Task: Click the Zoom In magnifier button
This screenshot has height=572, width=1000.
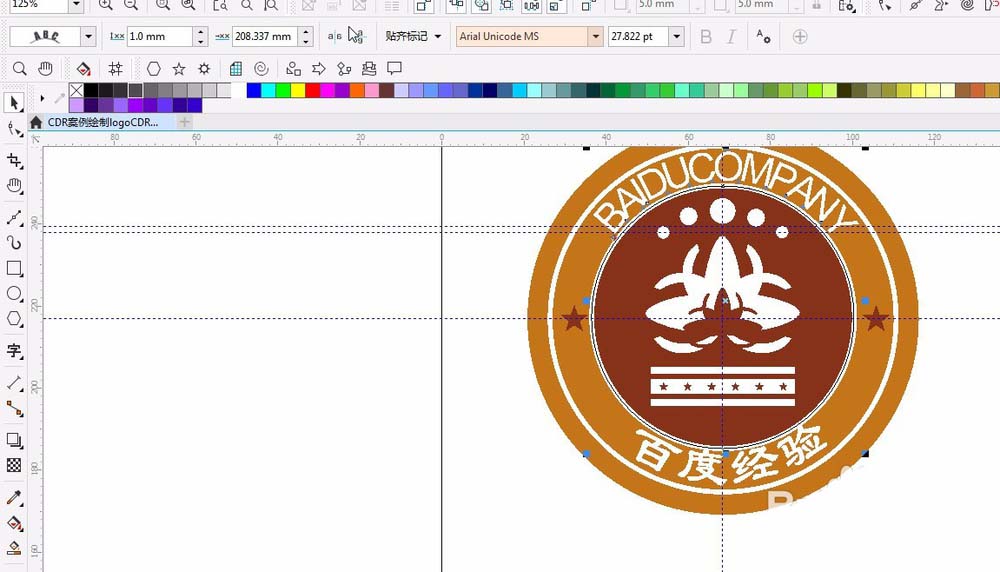Action: 106,5
